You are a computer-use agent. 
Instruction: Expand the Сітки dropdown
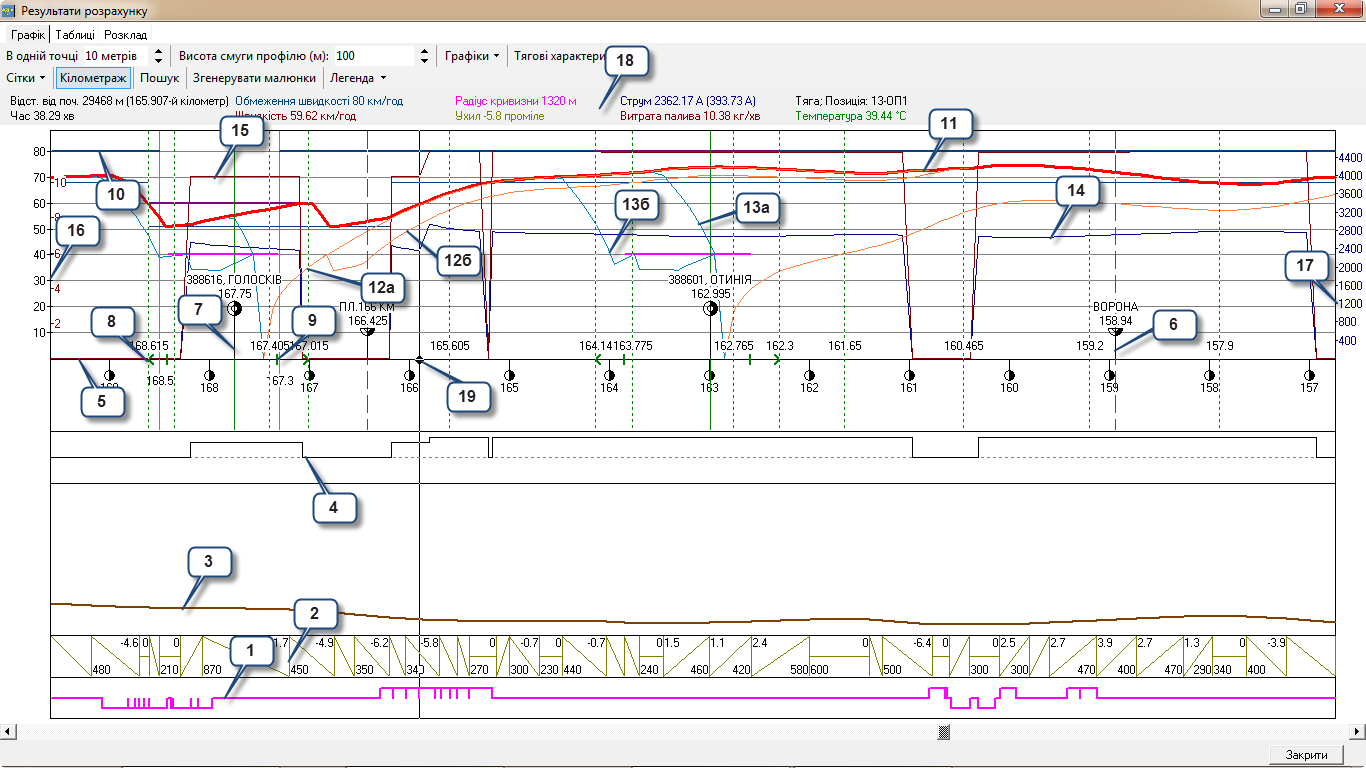27,78
